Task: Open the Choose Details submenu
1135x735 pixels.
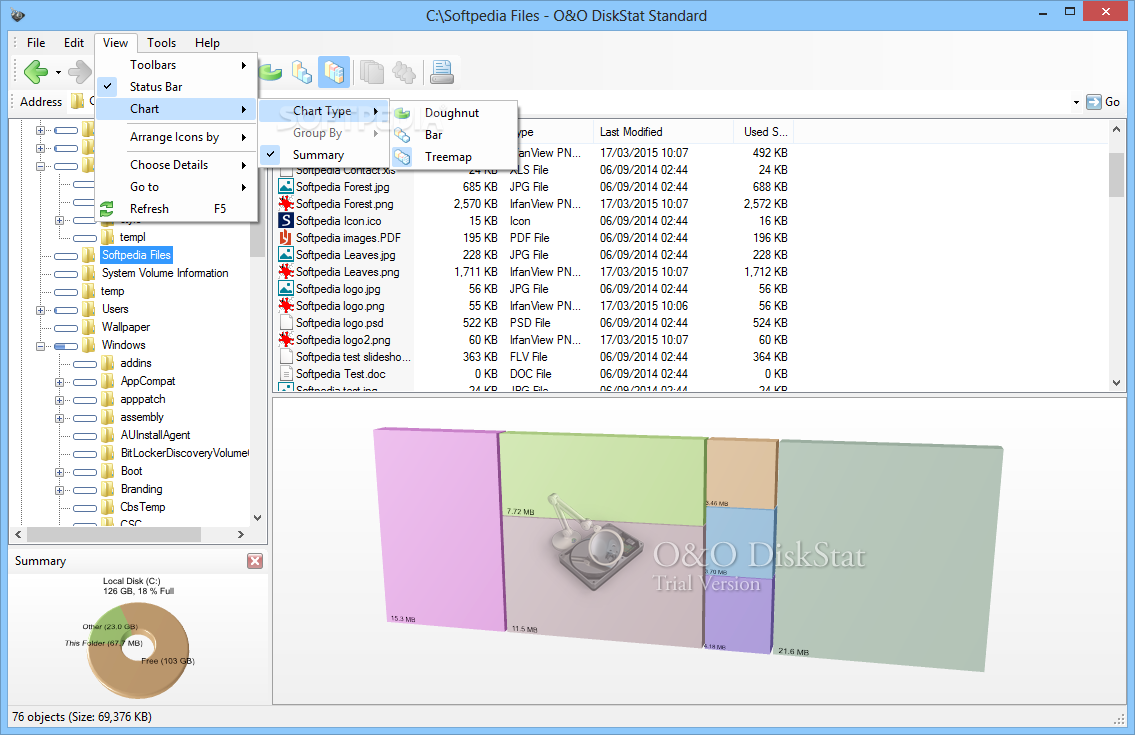Action: pyautogui.click(x=177, y=164)
